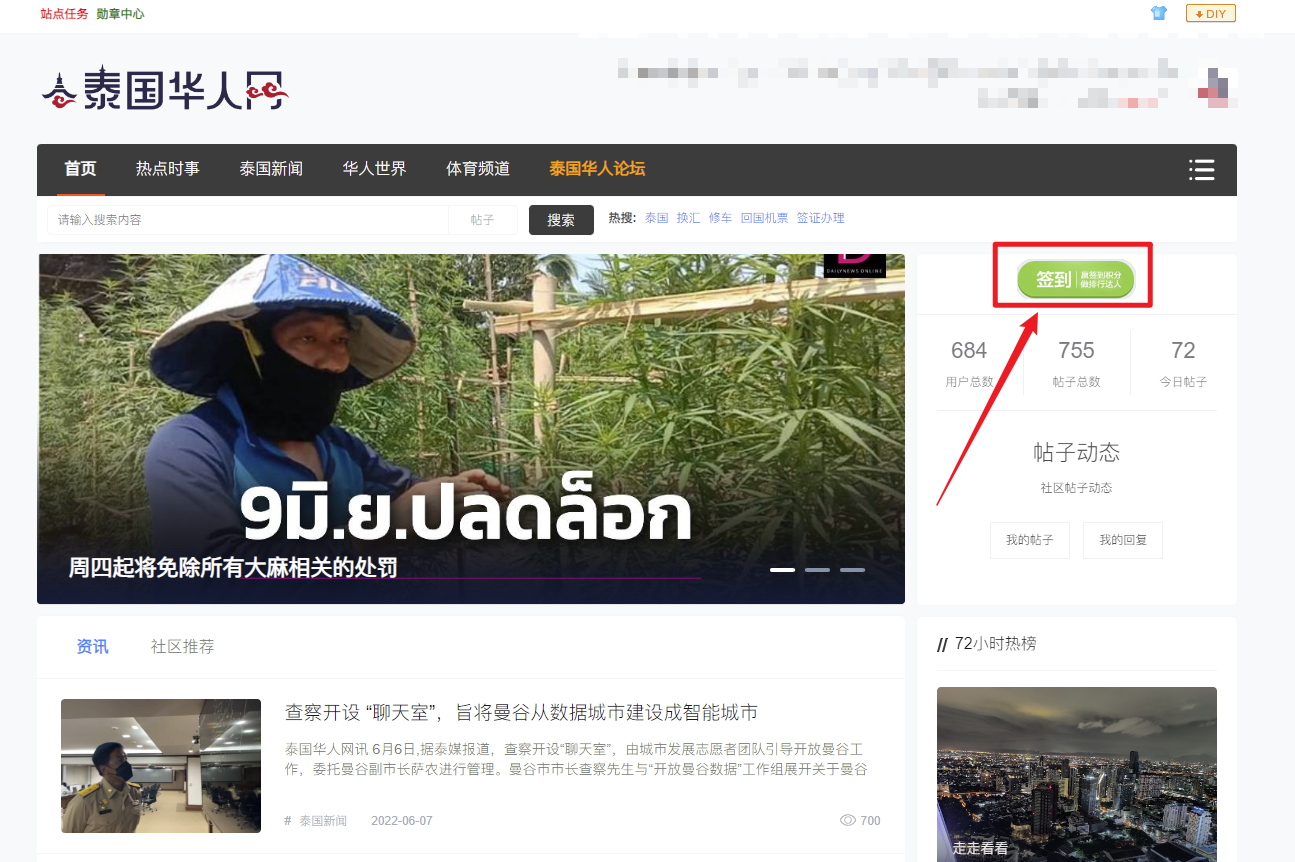This screenshot has width=1295, height=862.
Task: Open the hamburger list icon on the navigation bar
Action: [1201, 170]
